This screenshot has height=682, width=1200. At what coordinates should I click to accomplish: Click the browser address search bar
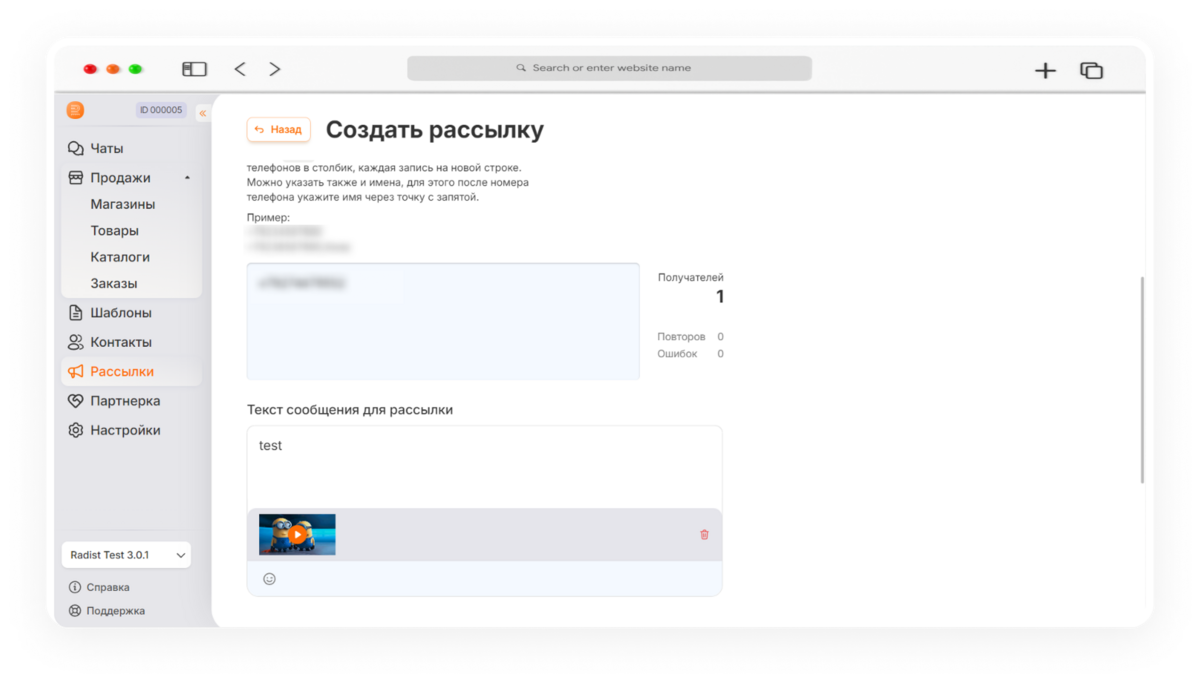[609, 68]
